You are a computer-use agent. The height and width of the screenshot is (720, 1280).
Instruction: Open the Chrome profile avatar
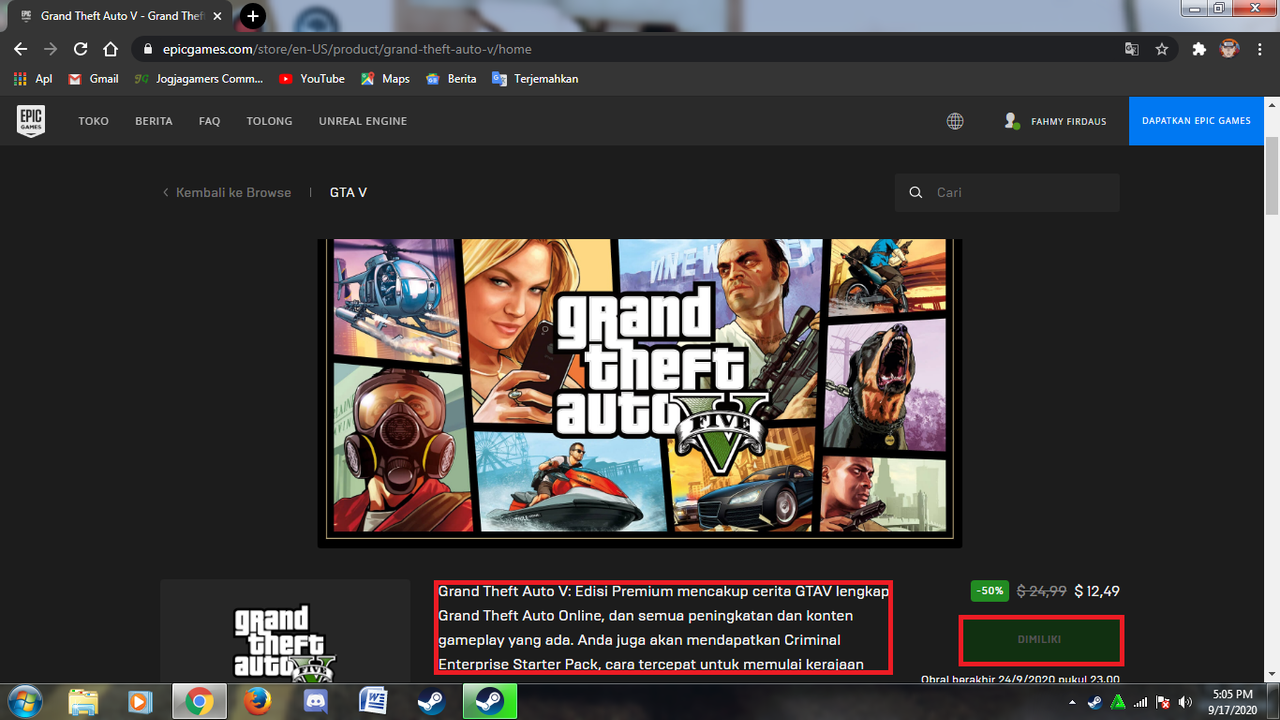point(1230,49)
